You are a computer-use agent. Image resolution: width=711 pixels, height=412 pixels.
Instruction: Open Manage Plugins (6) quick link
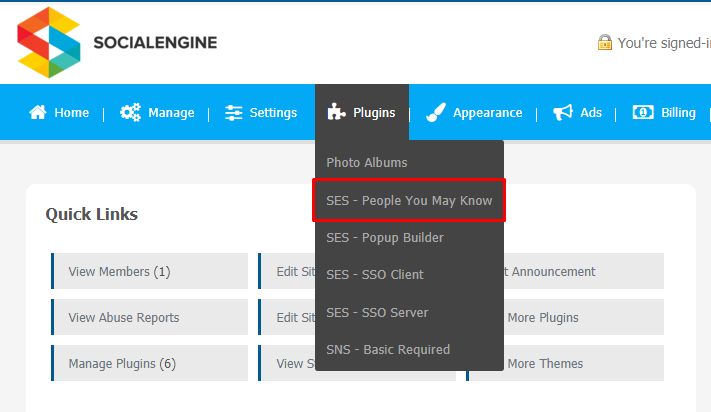(x=150, y=363)
